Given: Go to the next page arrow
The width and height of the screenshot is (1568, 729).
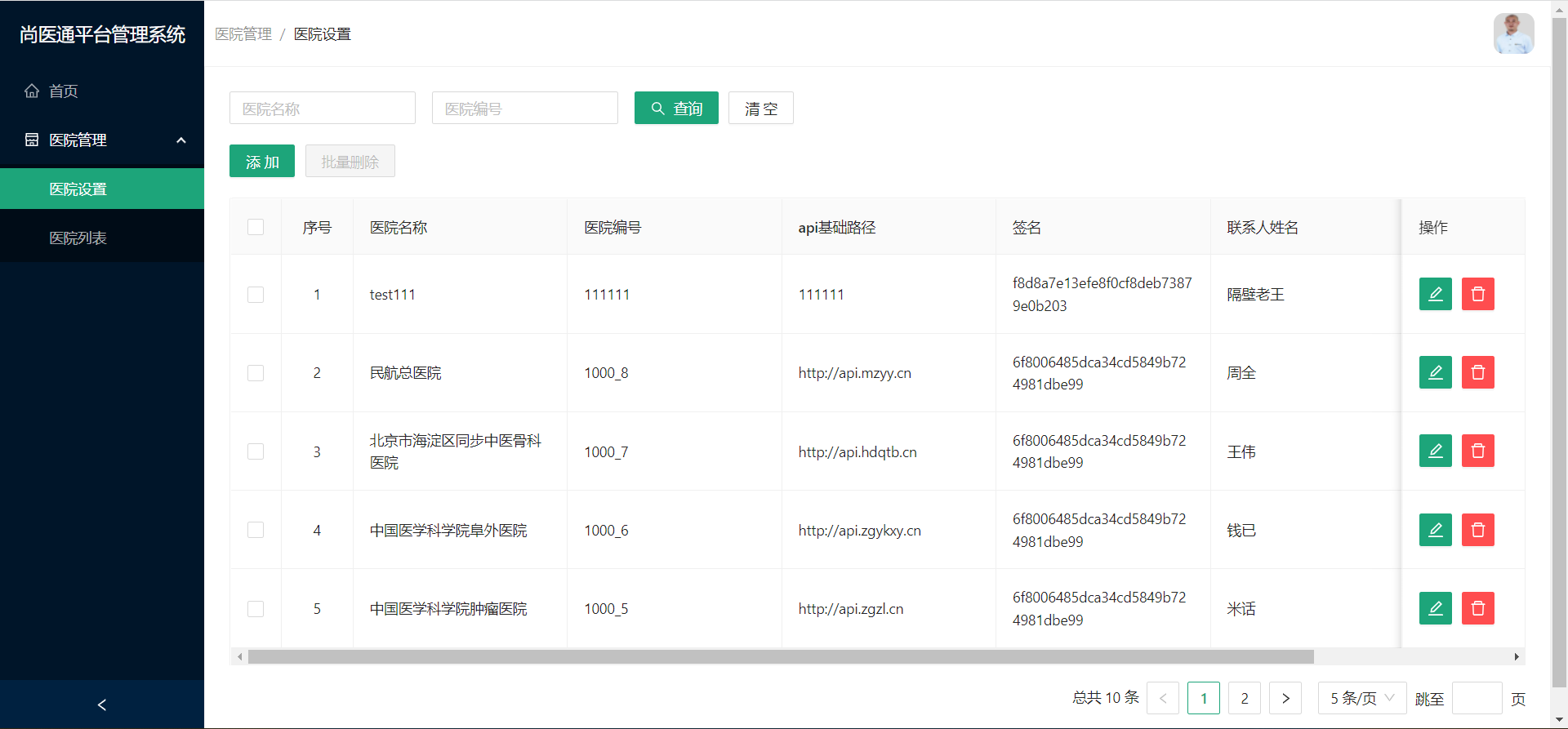Looking at the screenshot, I should [1285, 698].
